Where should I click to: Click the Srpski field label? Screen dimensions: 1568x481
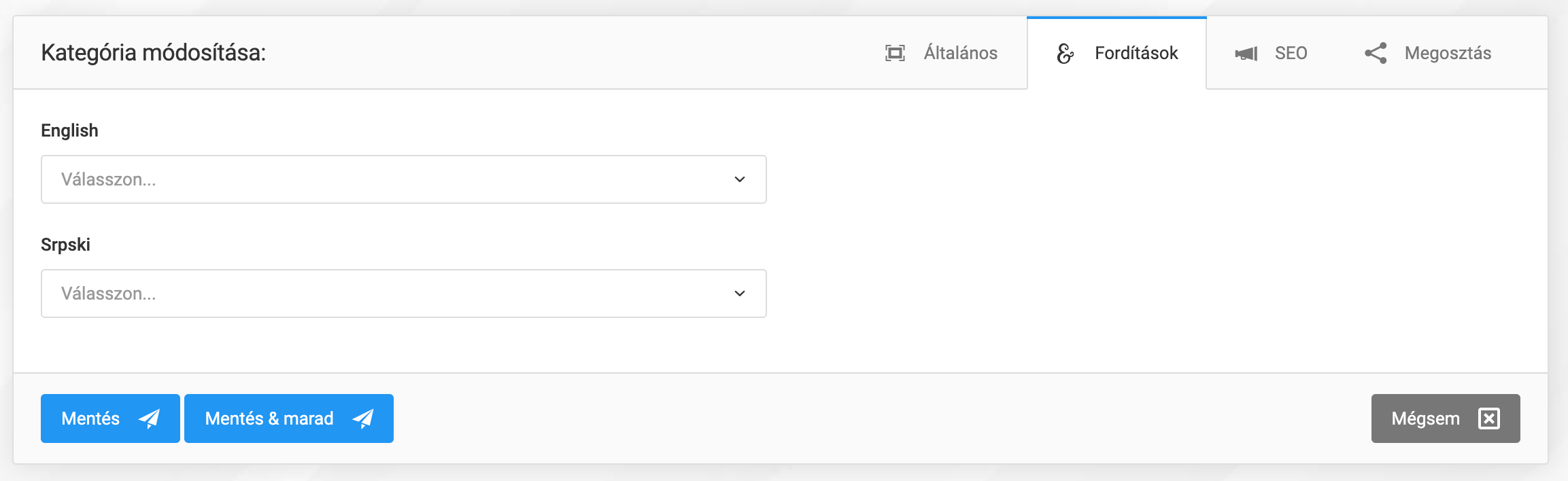tap(65, 245)
